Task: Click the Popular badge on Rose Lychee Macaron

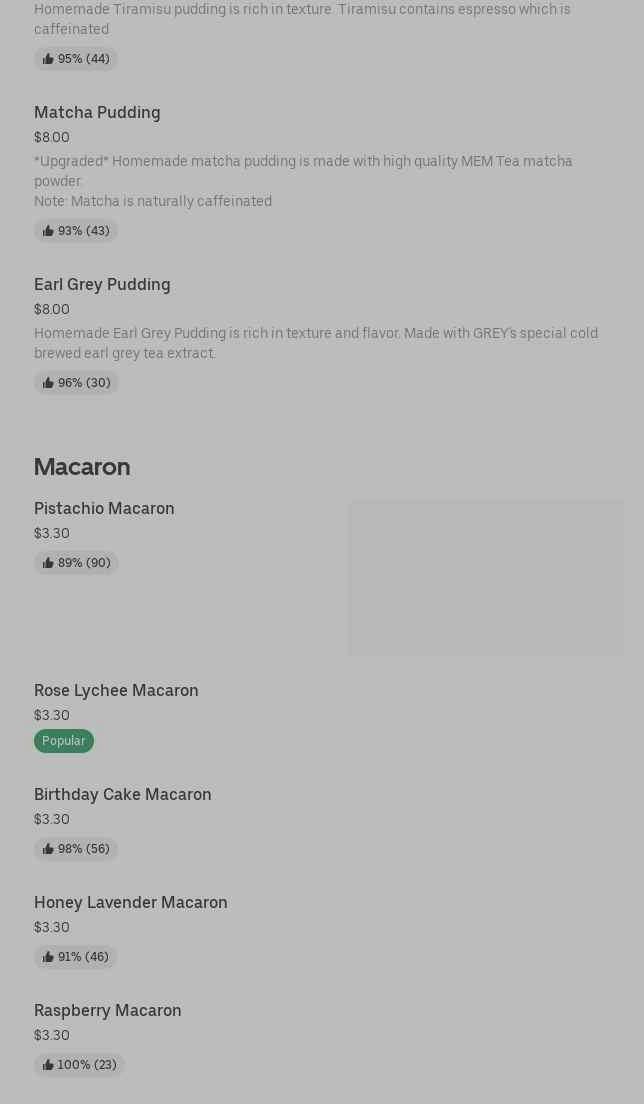Action: (64, 741)
